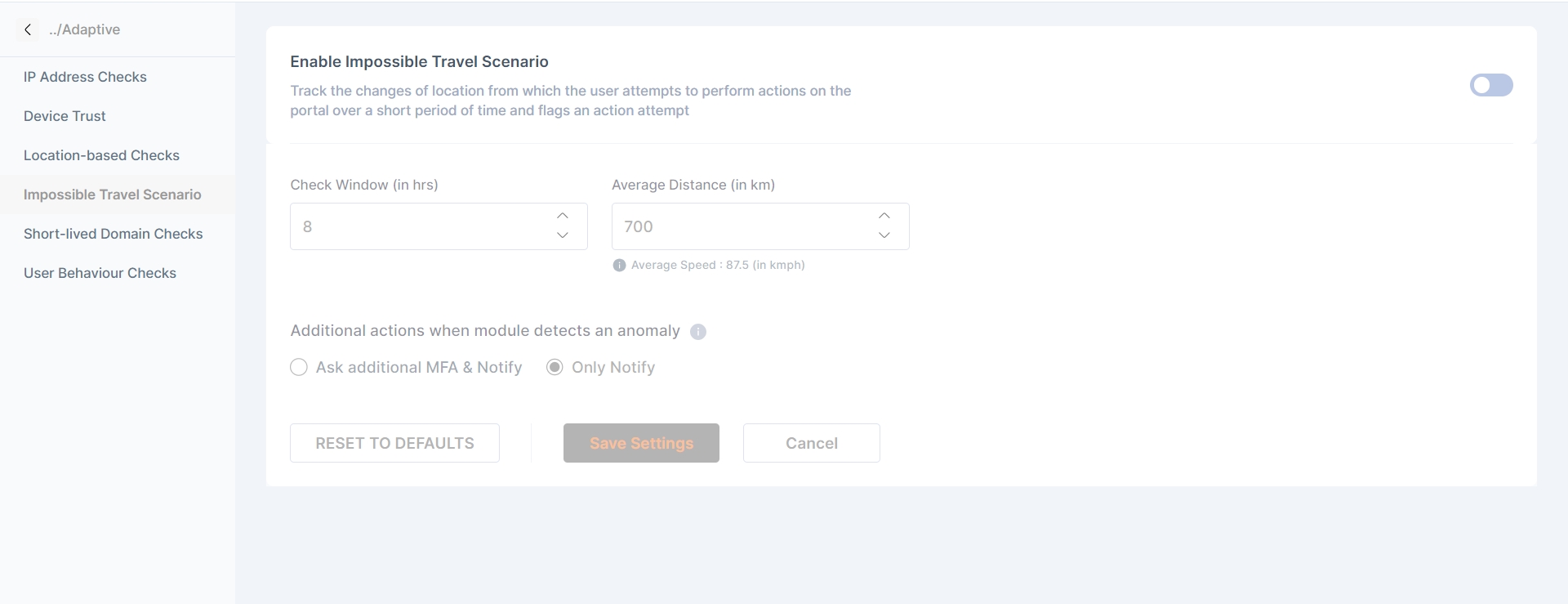
Task: Select Ask additional MFA & Notify option
Action: pyautogui.click(x=299, y=368)
